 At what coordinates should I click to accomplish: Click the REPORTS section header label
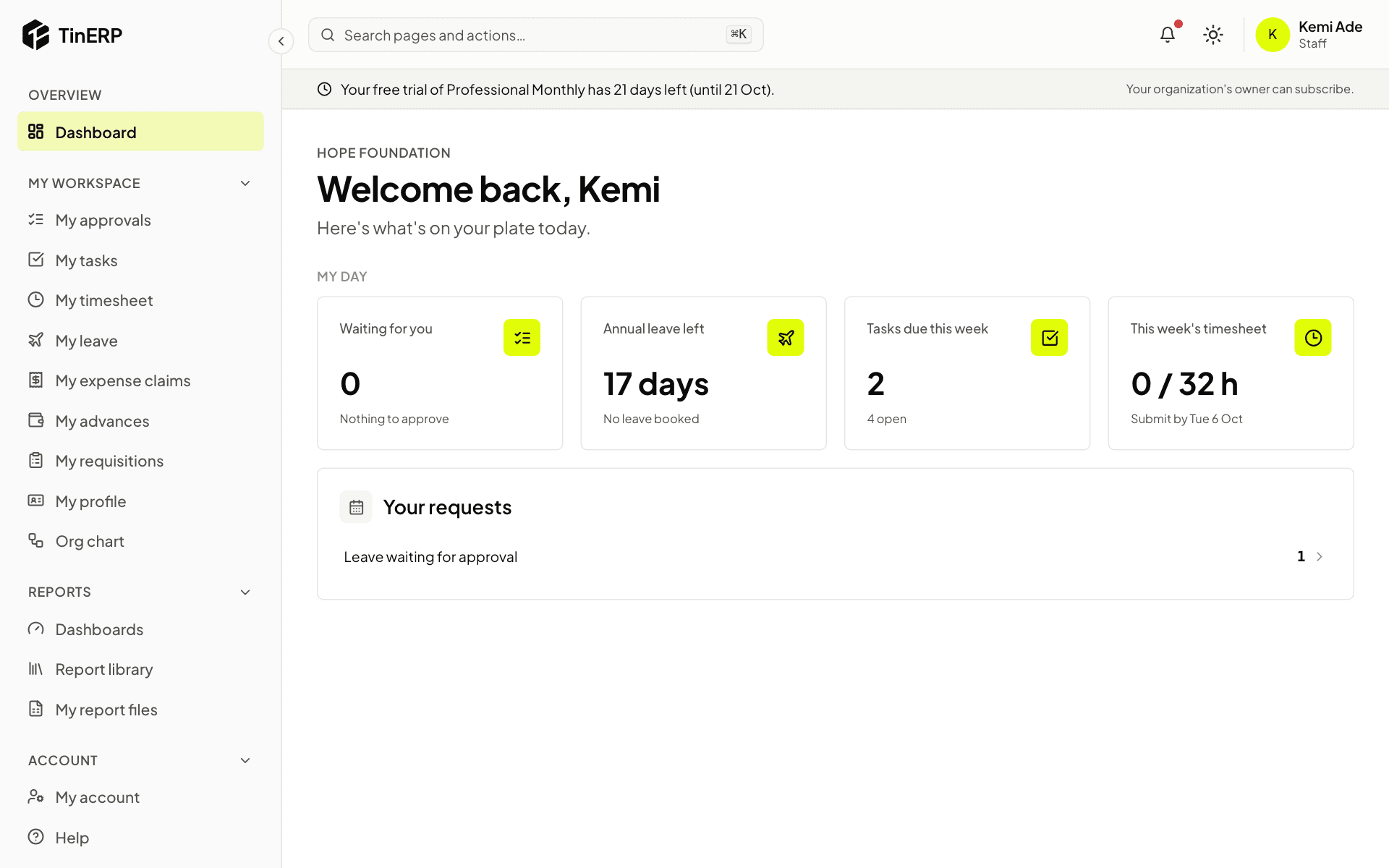coord(59,592)
